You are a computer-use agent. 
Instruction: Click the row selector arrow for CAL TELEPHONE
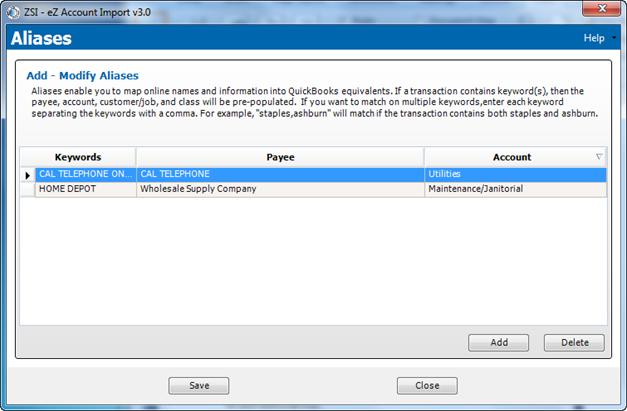[27, 174]
